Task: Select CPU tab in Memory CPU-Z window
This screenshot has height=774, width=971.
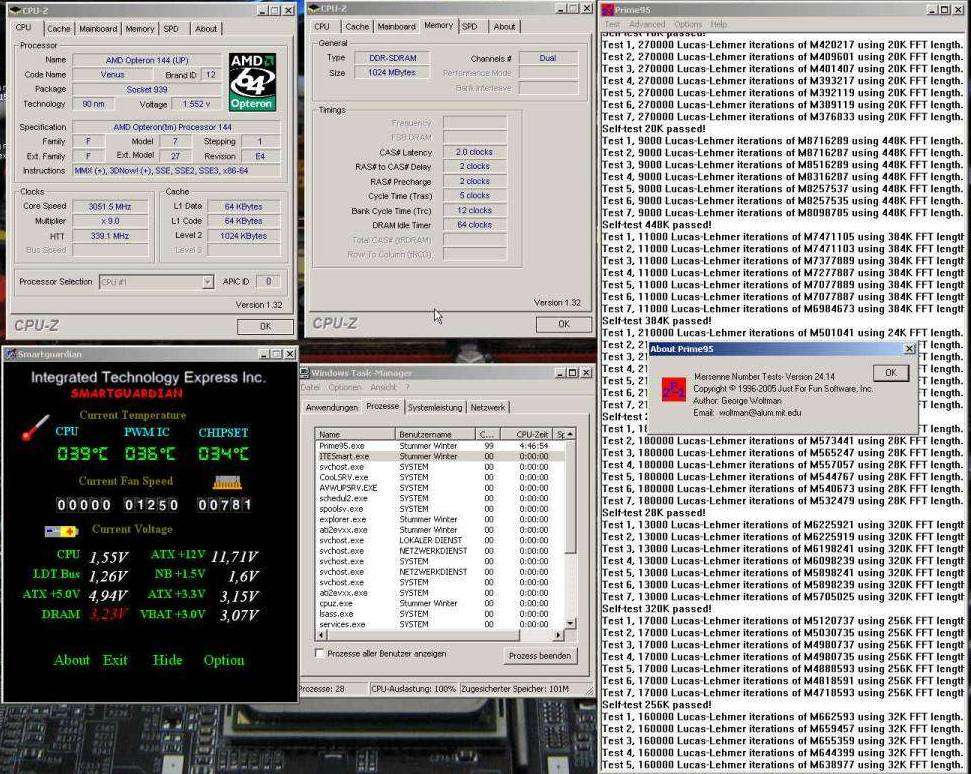Action: (x=322, y=27)
